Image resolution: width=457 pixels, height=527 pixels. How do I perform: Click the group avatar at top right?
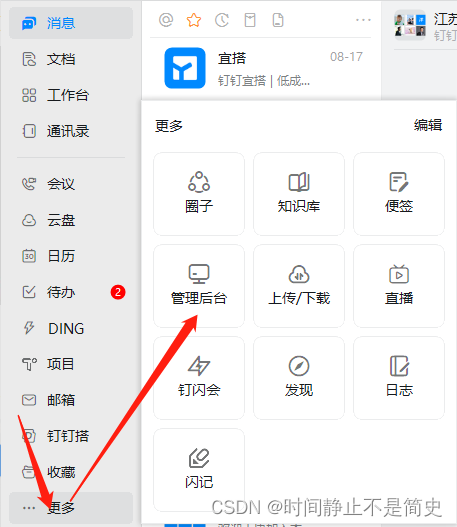[410, 25]
